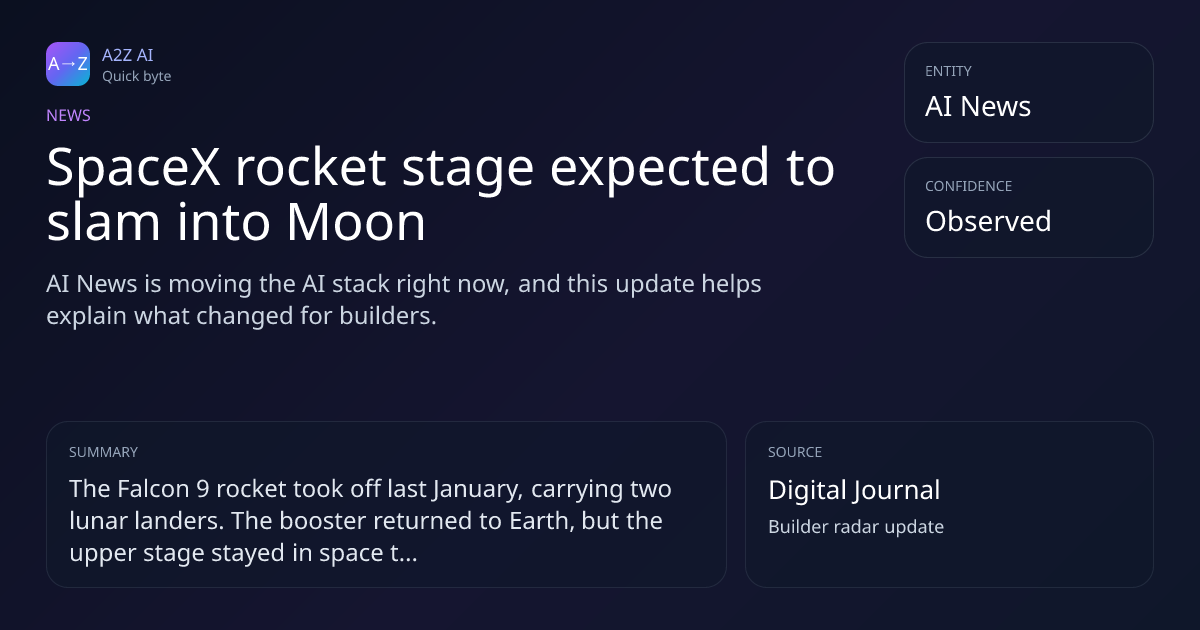The width and height of the screenshot is (1200, 630).
Task: Select the Observed confidence value
Action: 988,221
